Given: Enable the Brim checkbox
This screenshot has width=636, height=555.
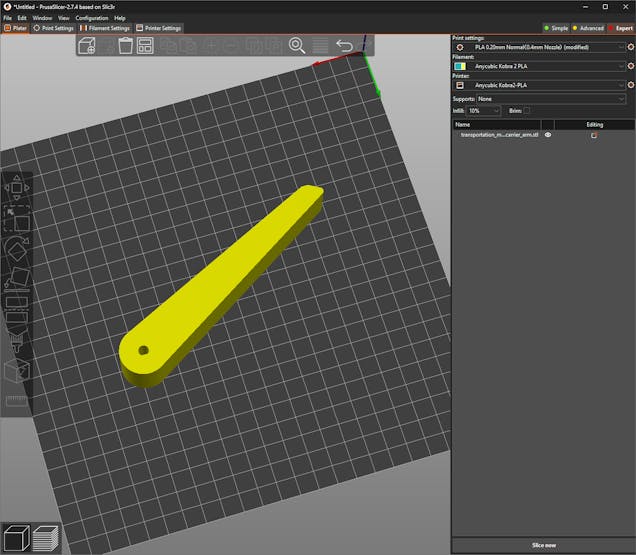Looking at the screenshot, I should (527, 111).
